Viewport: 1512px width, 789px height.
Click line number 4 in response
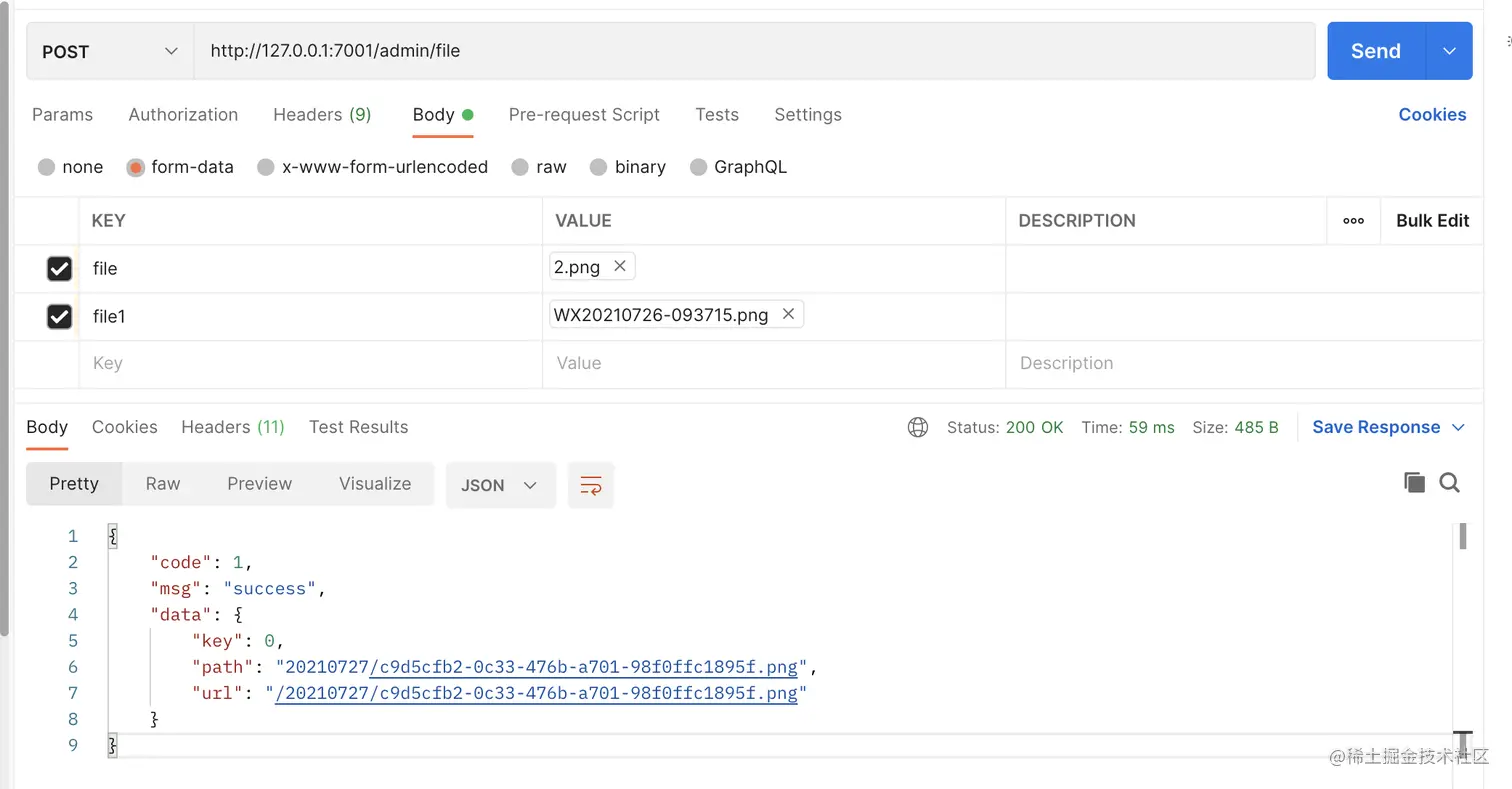72,615
